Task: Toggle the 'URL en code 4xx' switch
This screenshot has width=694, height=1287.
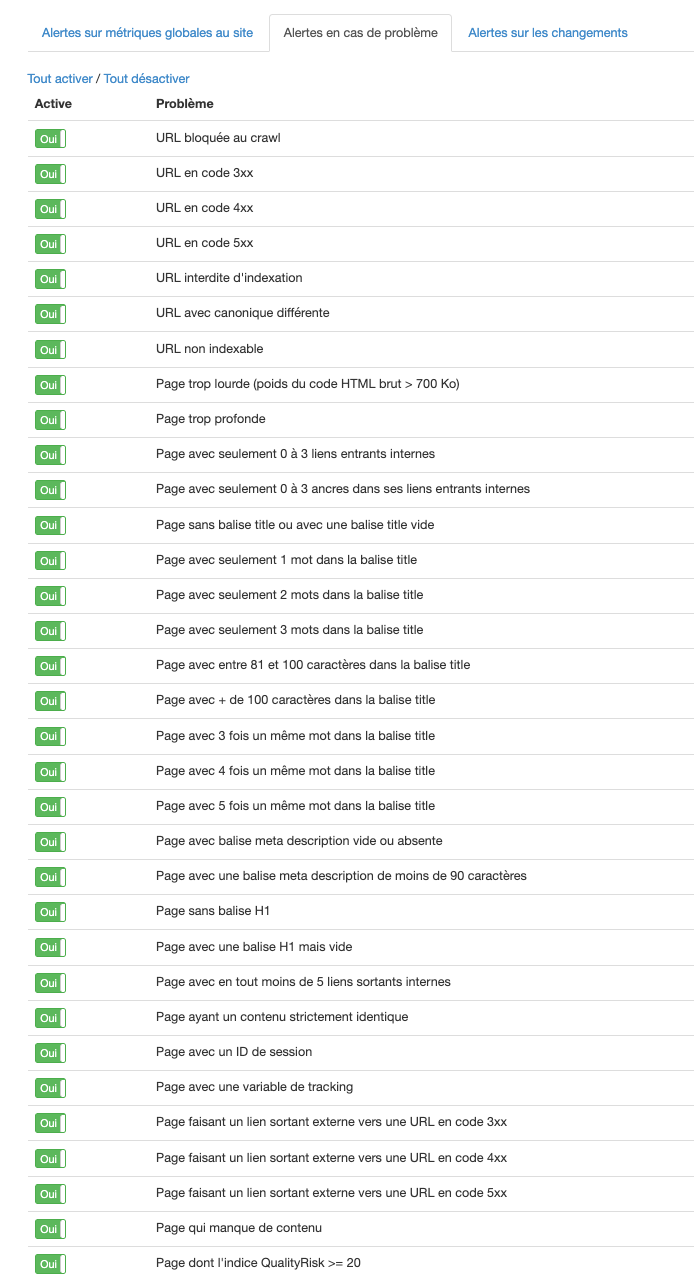Action: tap(50, 209)
